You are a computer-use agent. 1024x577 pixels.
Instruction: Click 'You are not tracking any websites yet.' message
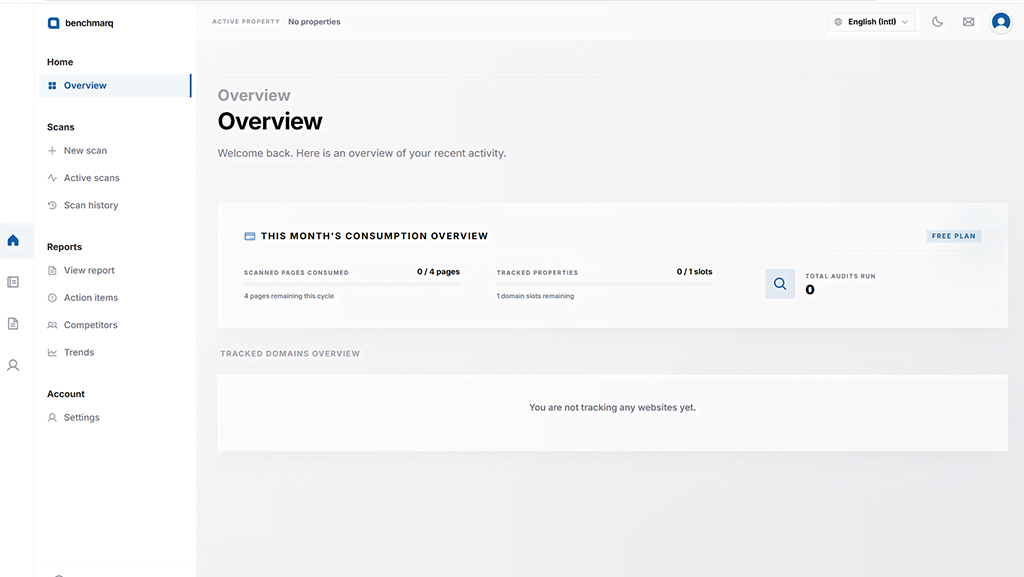point(613,407)
